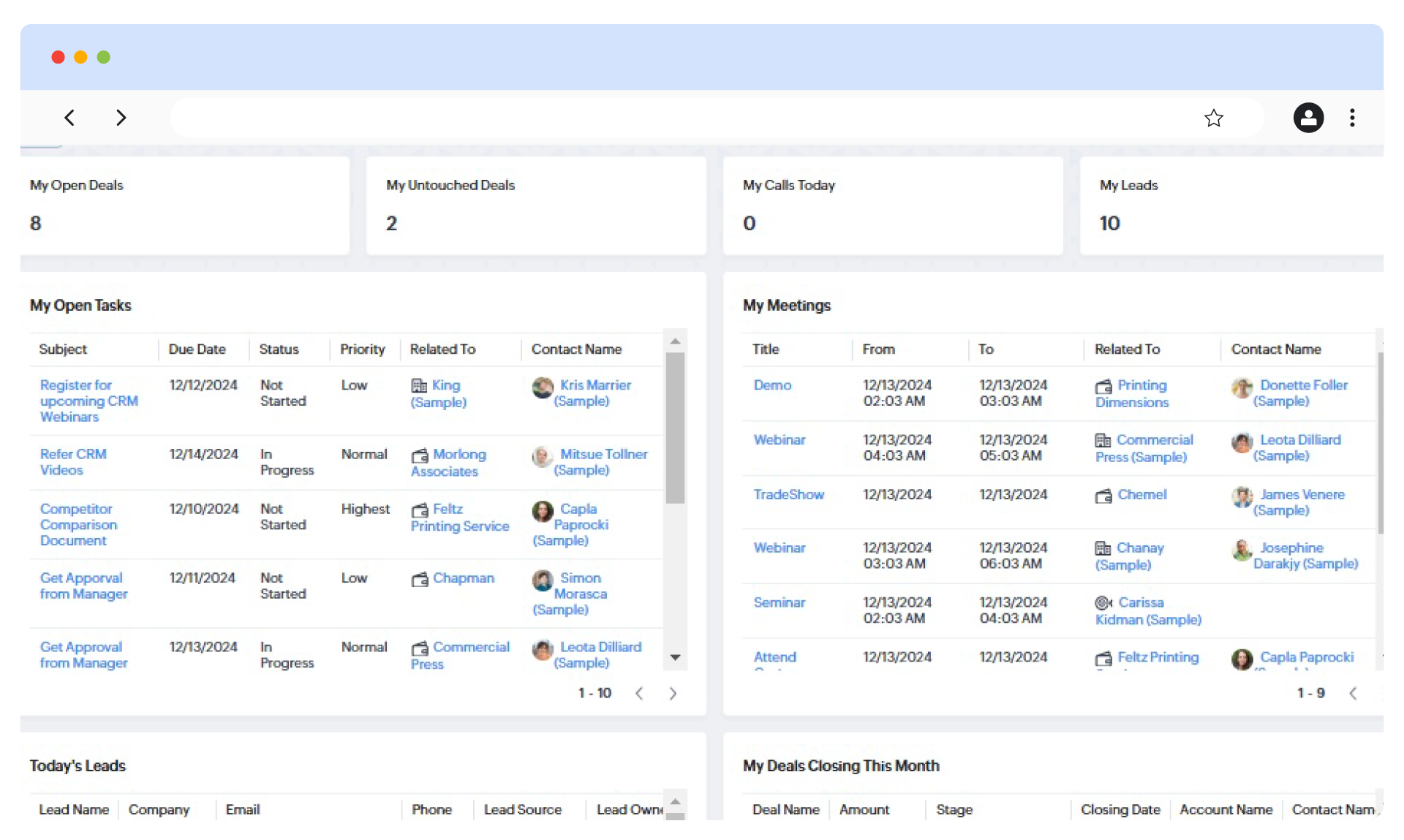Click the account icon beside King (Sample)
This screenshot has width=1404, height=840.
coord(419,385)
